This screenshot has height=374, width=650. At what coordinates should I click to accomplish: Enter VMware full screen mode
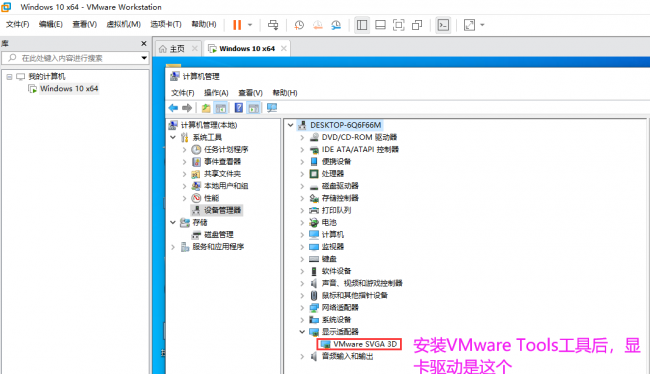click(x=398, y=25)
